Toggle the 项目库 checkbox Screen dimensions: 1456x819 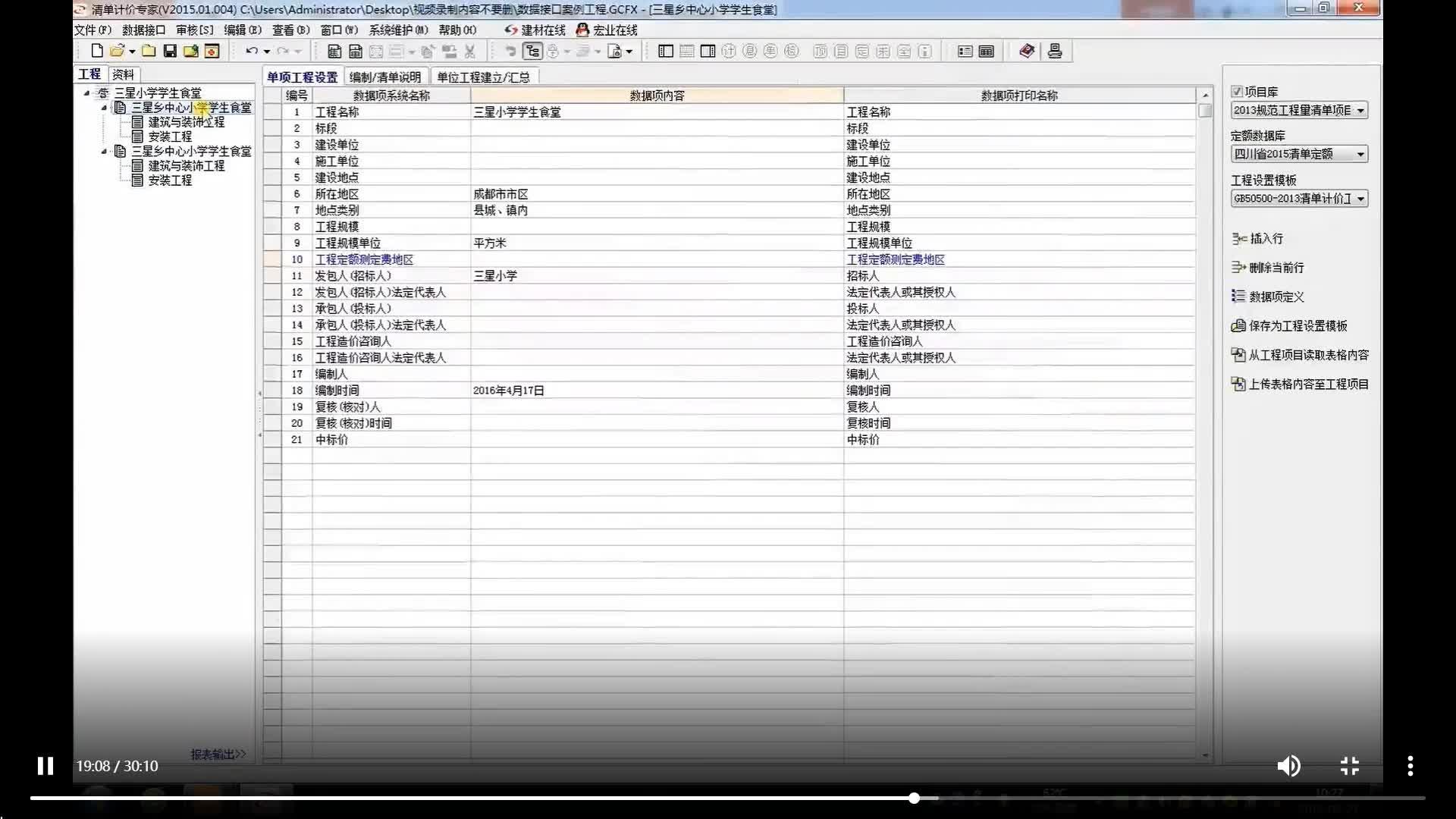[1237, 90]
